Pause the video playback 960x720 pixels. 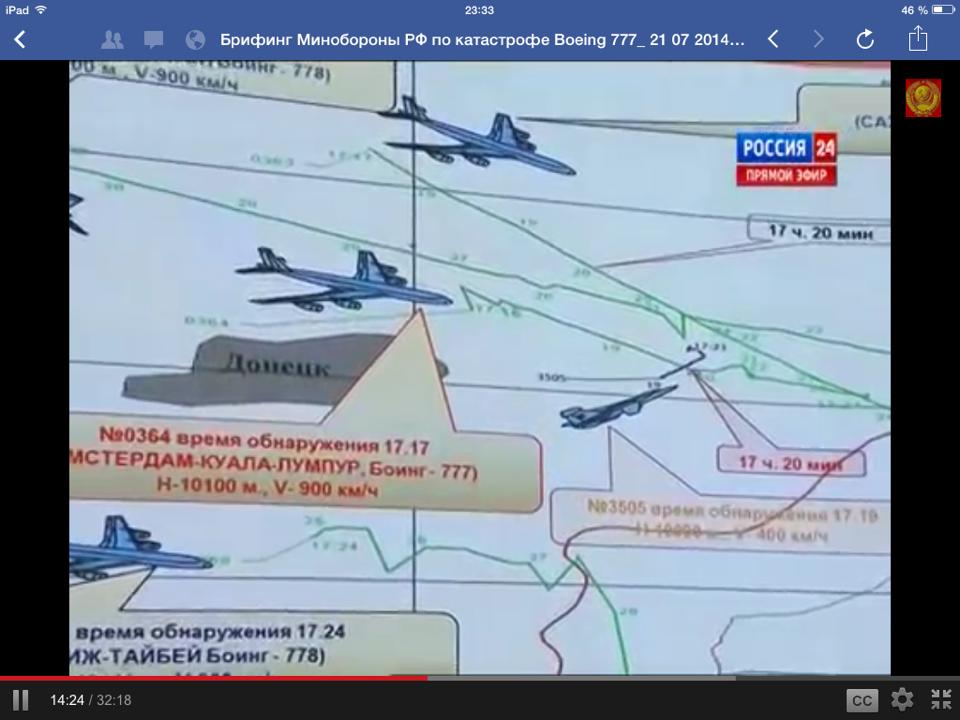pyautogui.click(x=20, y=700)
